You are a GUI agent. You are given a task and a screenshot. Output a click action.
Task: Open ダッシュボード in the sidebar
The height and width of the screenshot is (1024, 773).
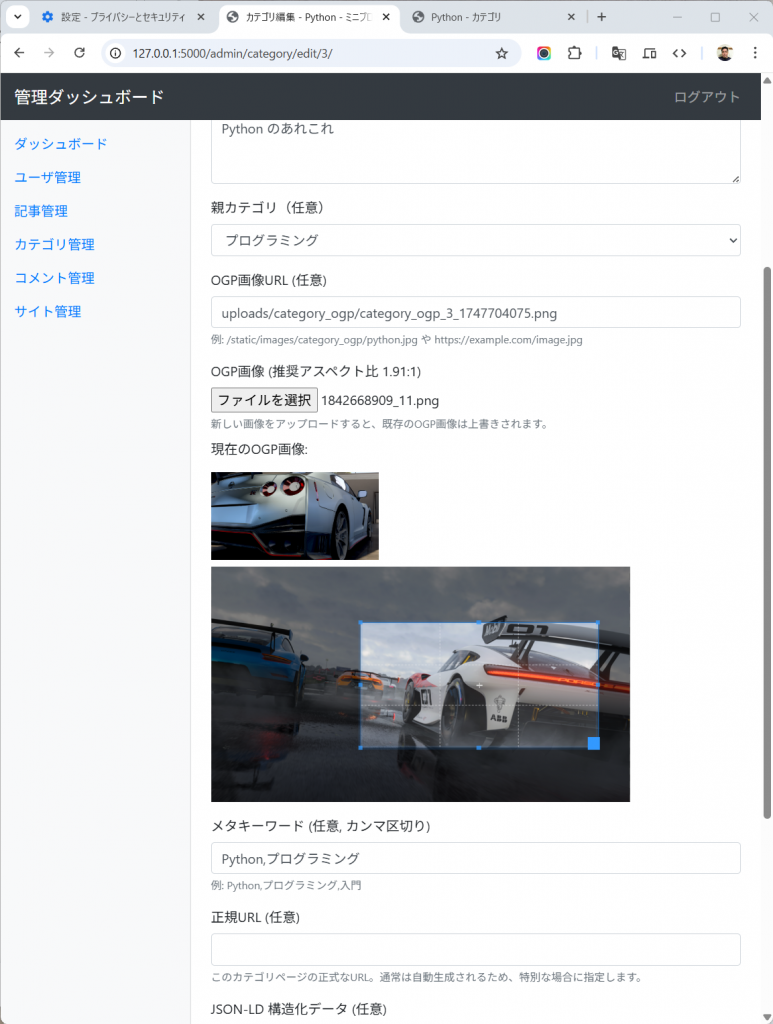(61, 144)
